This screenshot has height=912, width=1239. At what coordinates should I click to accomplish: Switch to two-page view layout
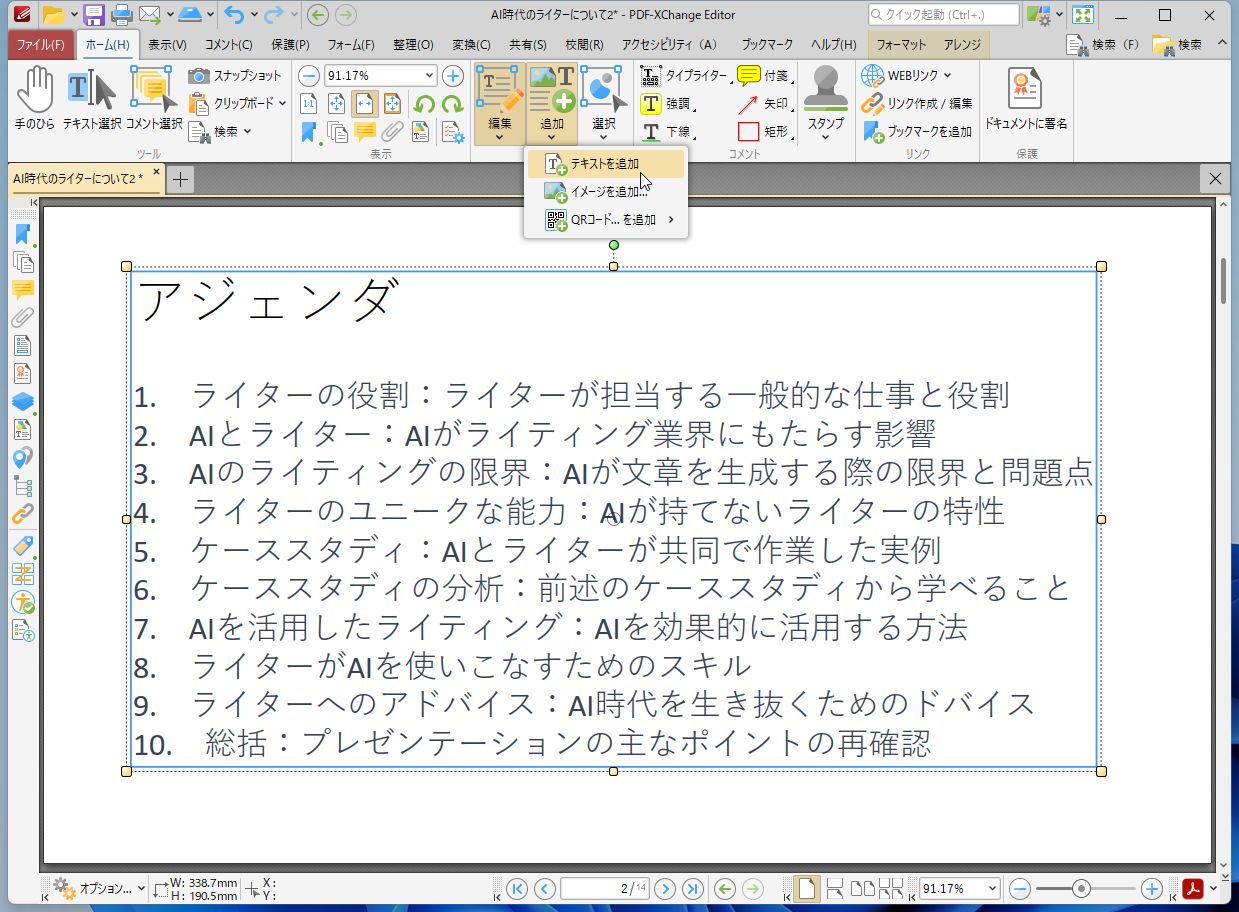[863, 888]
